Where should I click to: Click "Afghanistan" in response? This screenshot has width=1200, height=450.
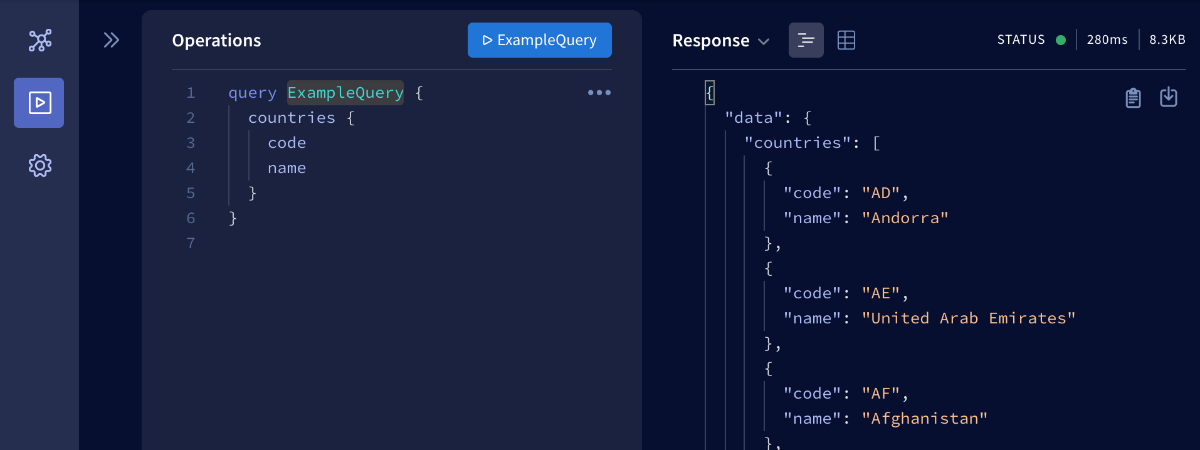coord(925,418)
